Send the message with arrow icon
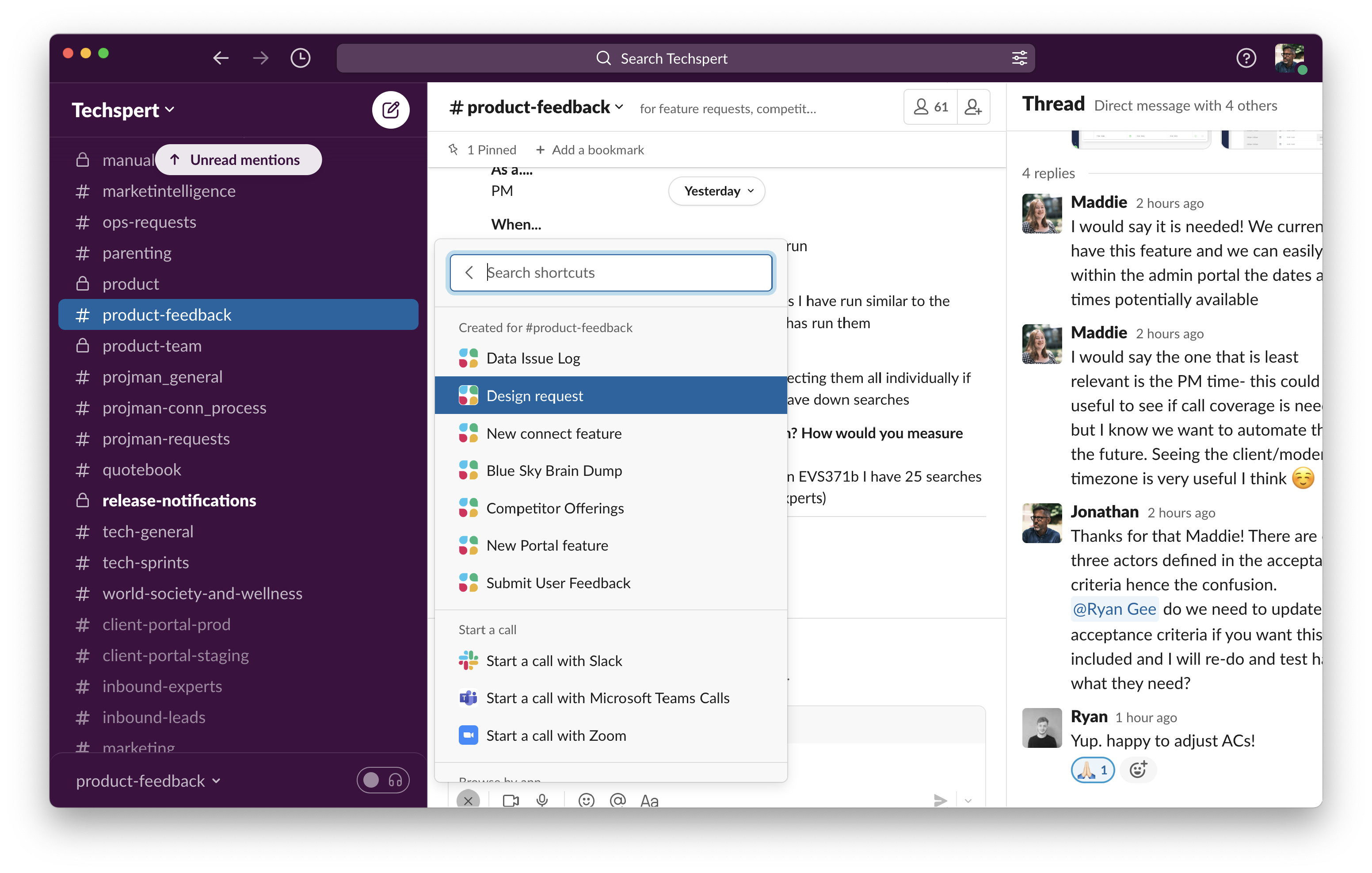The image size is (1372, 873). 940,800
